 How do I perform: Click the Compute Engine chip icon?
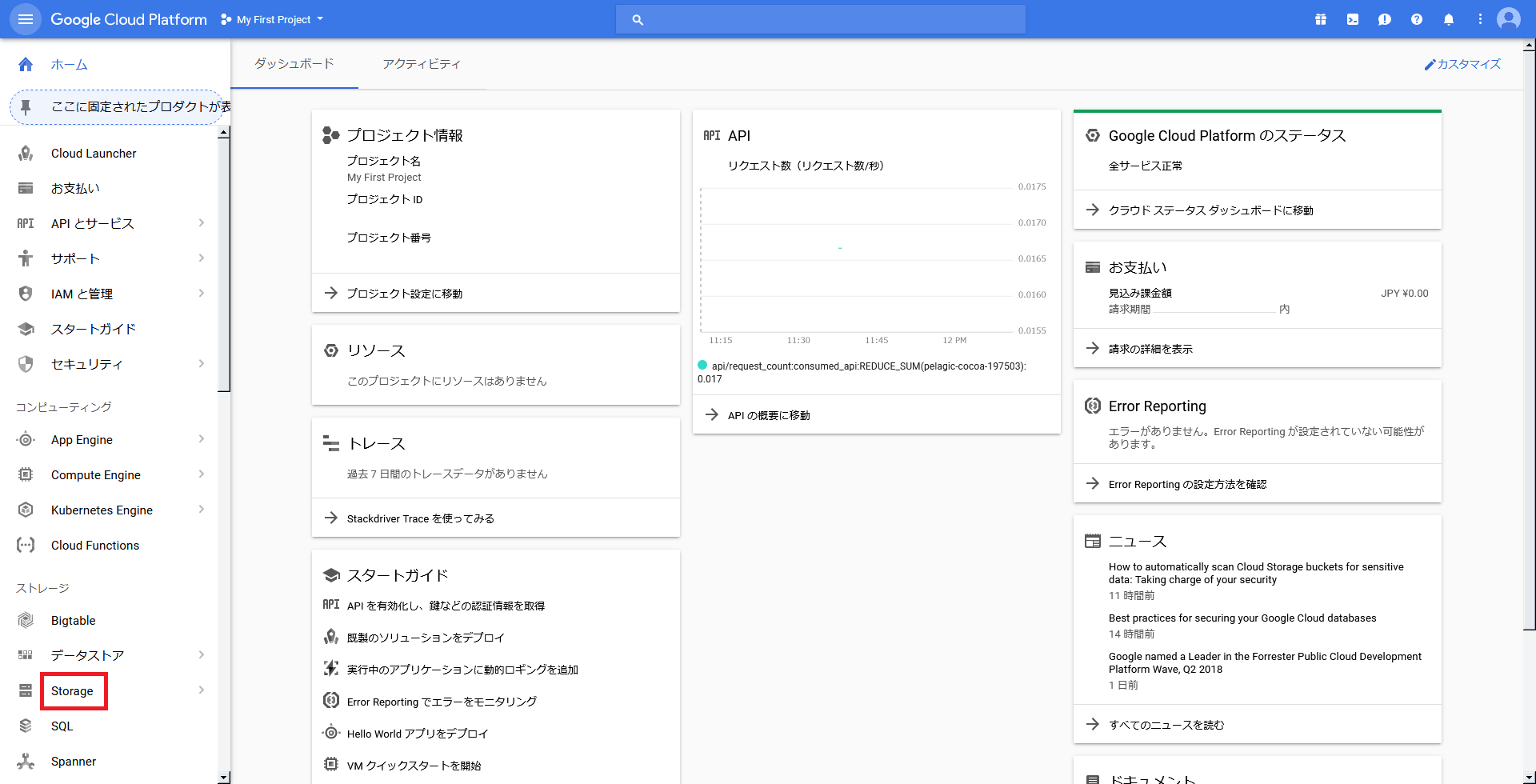pyautogui.click(x=26, y=474)
